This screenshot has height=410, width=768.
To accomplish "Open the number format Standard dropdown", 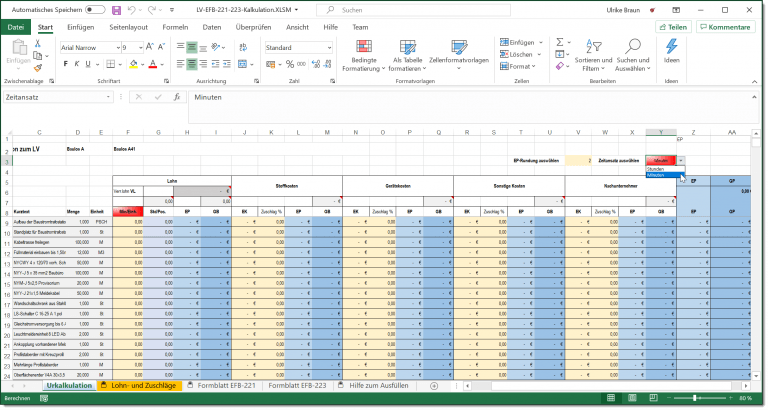I will (330, 48).
